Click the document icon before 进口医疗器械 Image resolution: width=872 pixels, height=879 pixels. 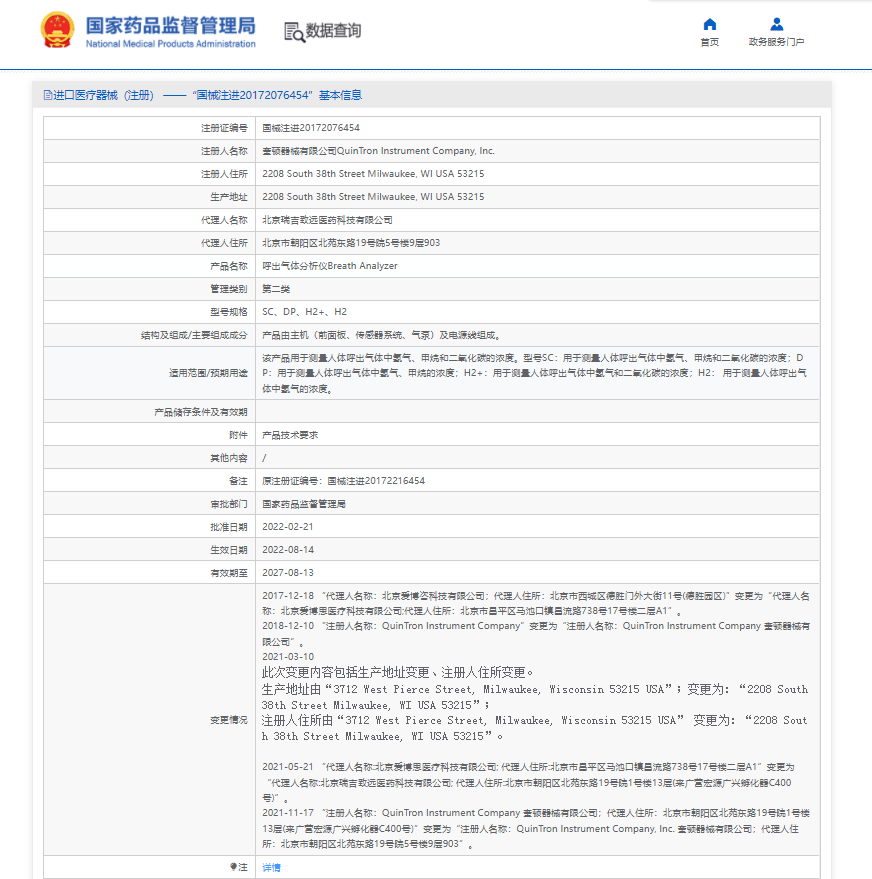(x=48, y=95)
